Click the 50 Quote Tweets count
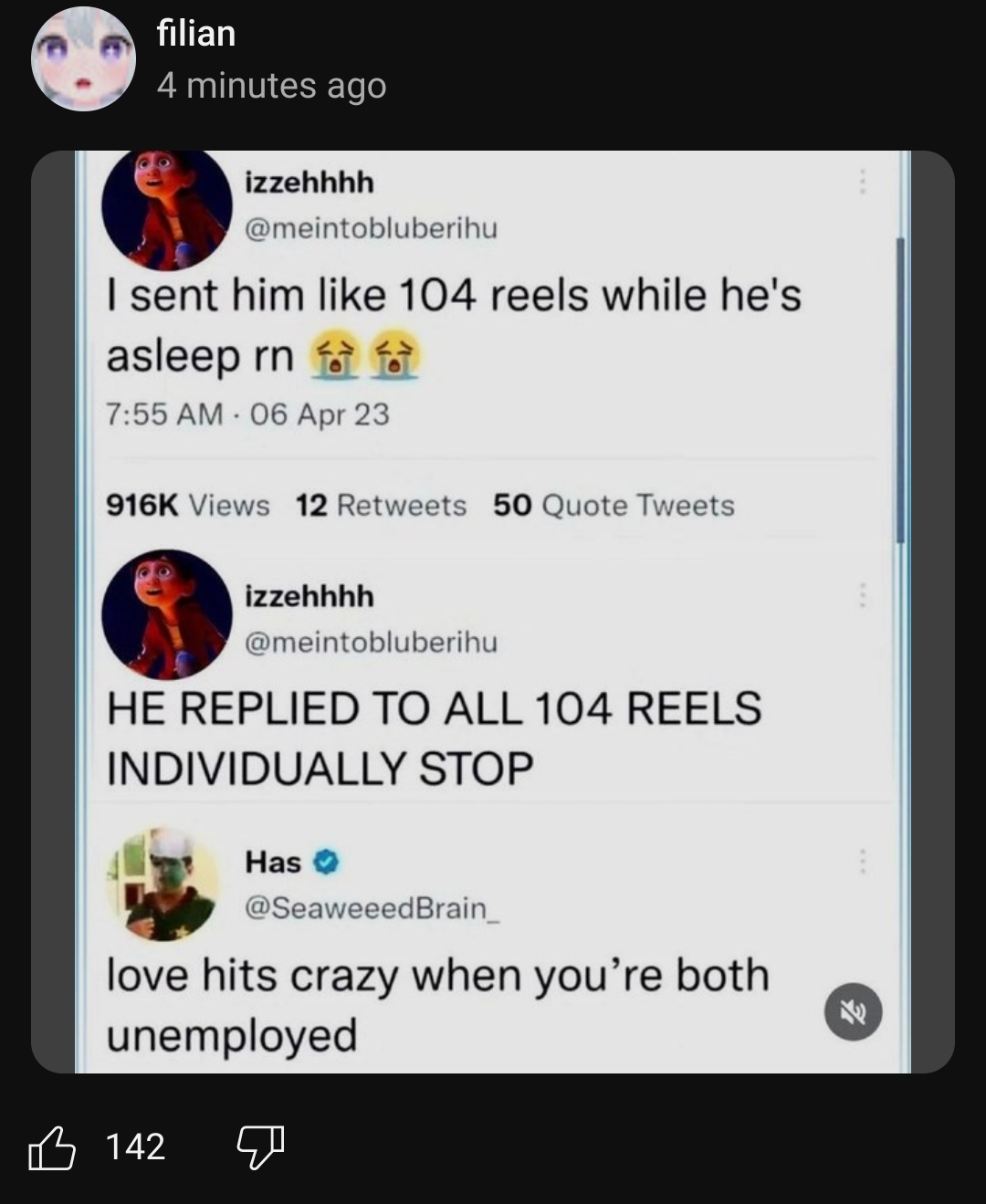This screenshot has width=986, height=1204. 614,505
